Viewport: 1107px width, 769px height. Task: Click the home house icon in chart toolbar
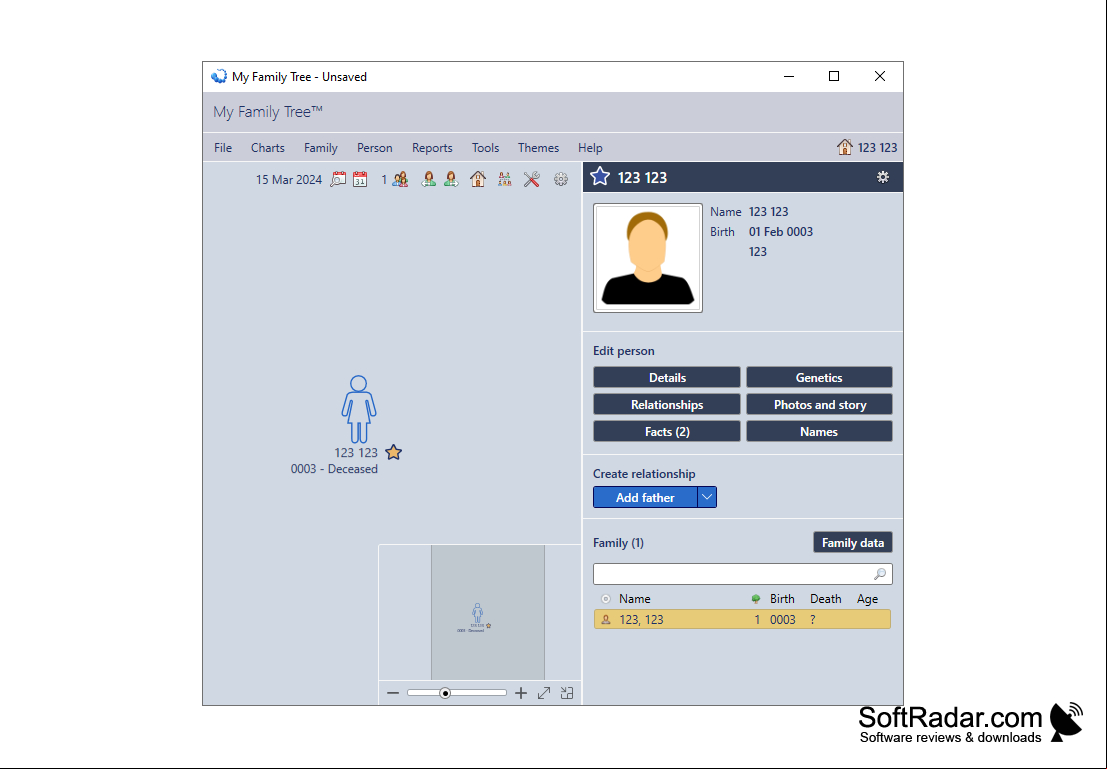[478, 179]
